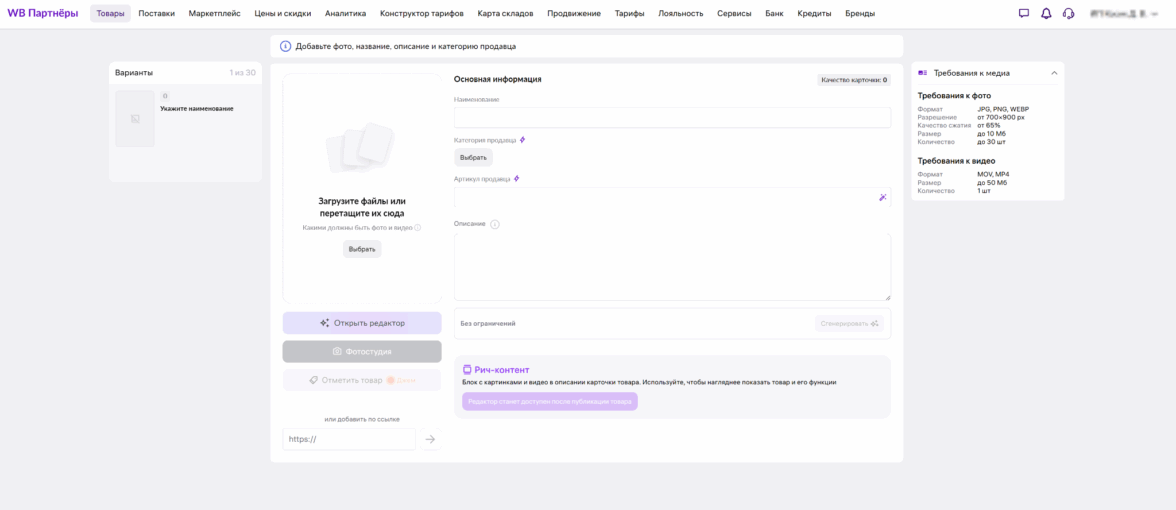Screen dimensions: 1176x510
Task: Open the Товары menu tab
Action: 110,14
